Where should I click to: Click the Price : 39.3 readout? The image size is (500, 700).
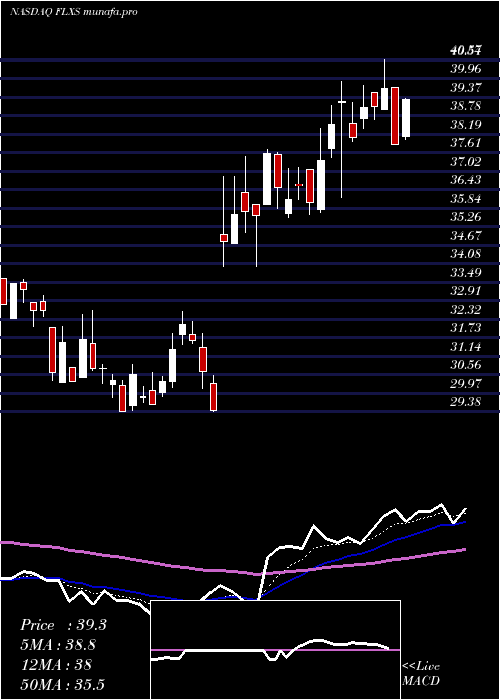click(63, 625)
